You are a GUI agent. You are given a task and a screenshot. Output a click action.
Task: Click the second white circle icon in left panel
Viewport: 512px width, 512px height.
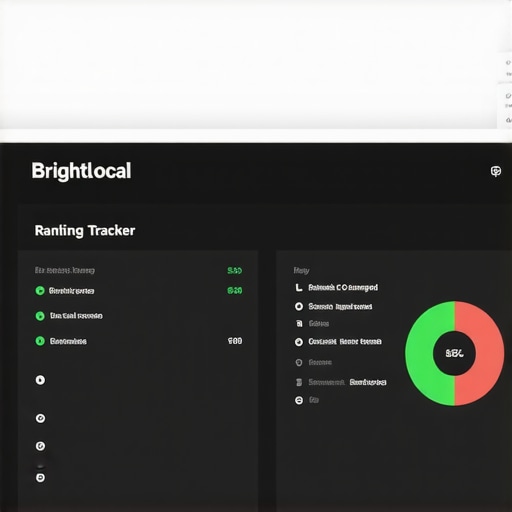pos(40,418)
